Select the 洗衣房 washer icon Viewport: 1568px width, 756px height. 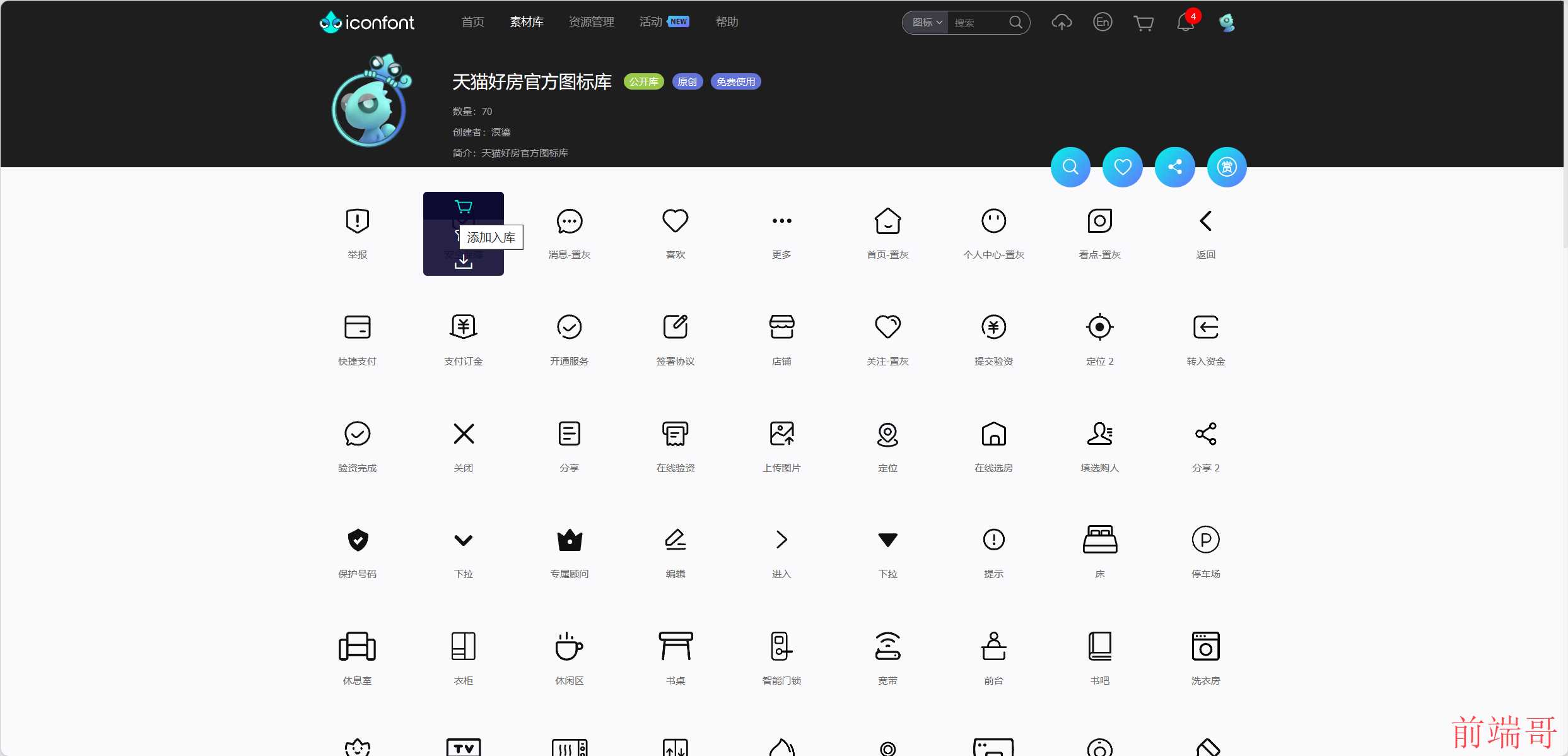point(1205,646)
